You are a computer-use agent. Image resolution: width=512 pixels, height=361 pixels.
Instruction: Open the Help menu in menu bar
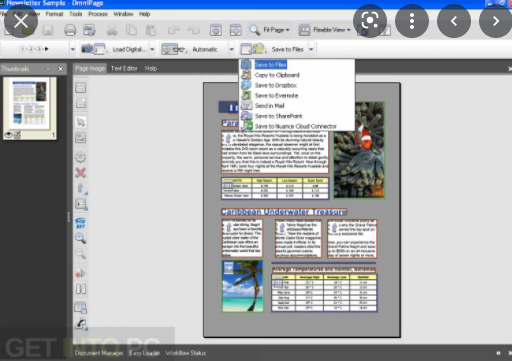[x=144, y=14]
